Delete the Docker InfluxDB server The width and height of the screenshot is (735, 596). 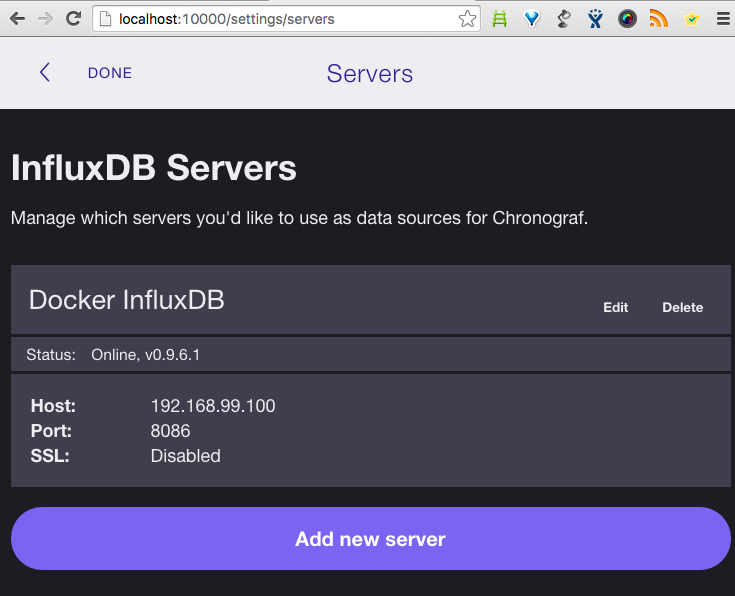pyautogui.click(x=682, y=308)
